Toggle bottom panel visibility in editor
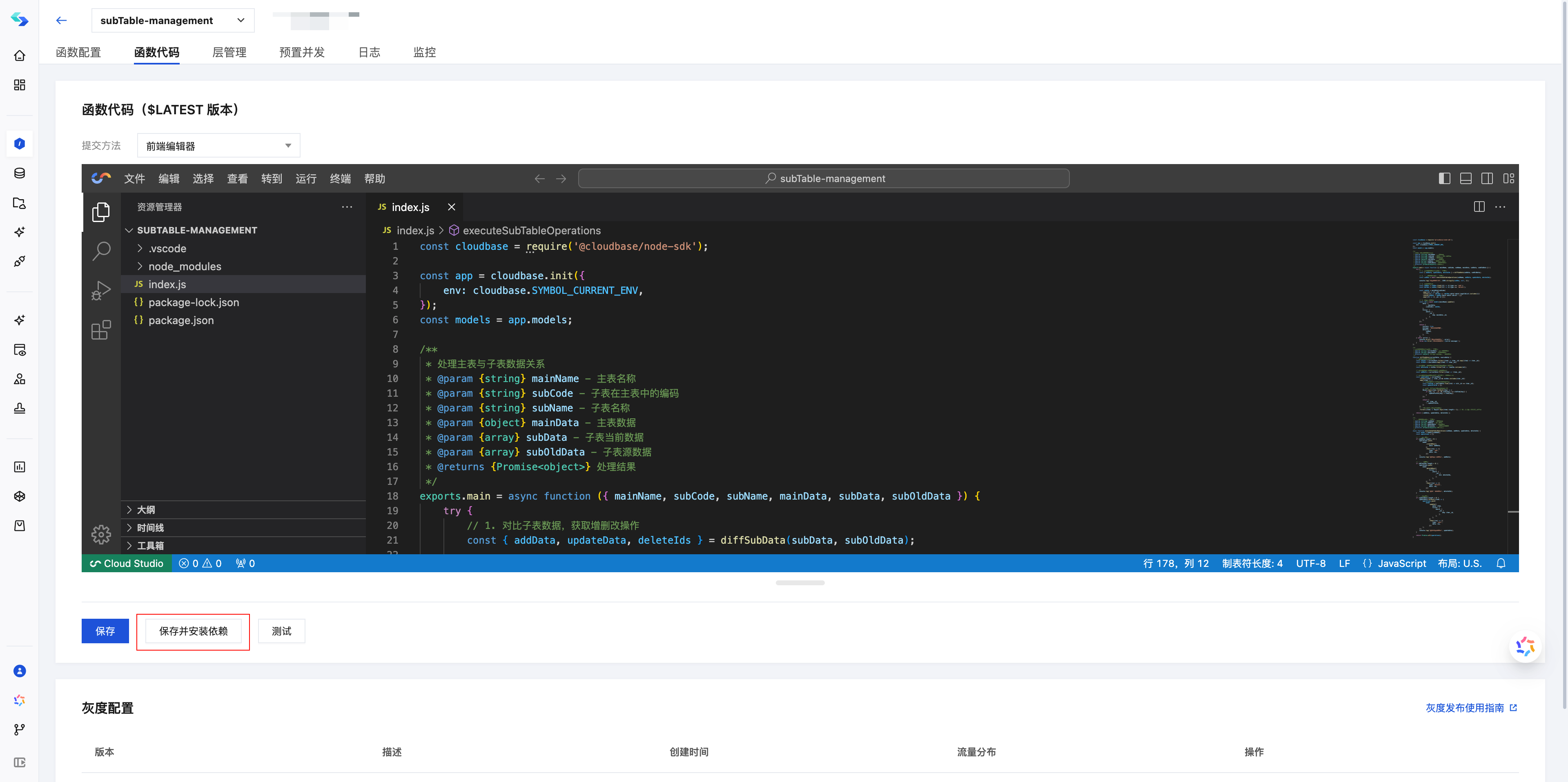Image resolution: width=1568 pixels, height=782 pixels. (1466, 178)
